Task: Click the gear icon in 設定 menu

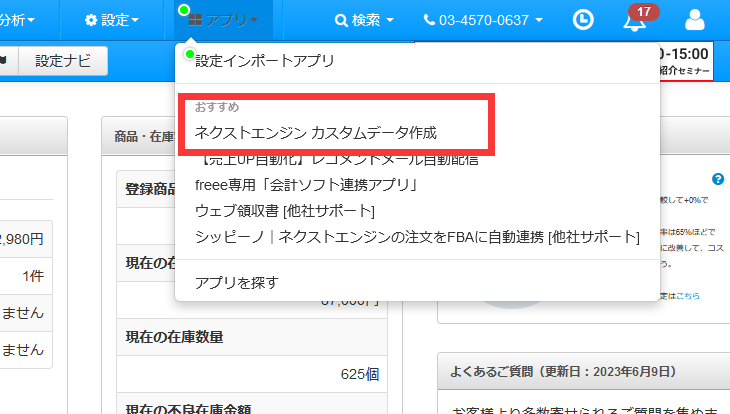Action: [x=91, y=20]
